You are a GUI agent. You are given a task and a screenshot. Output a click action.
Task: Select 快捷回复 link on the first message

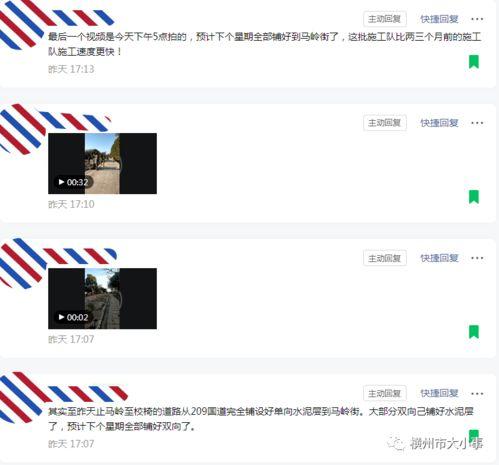click(x=439, y=19)
